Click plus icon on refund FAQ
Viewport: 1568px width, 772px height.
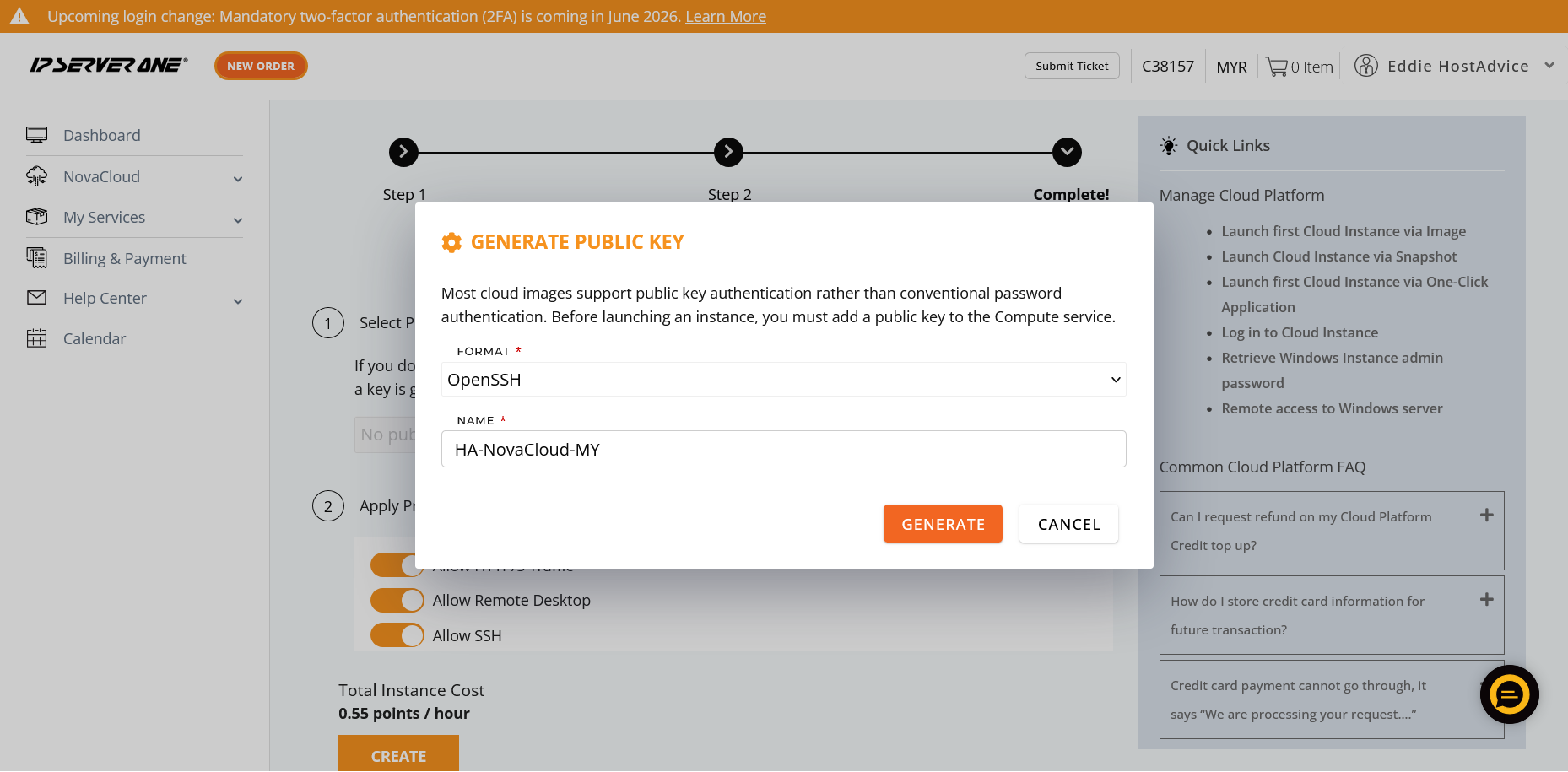1487,515
